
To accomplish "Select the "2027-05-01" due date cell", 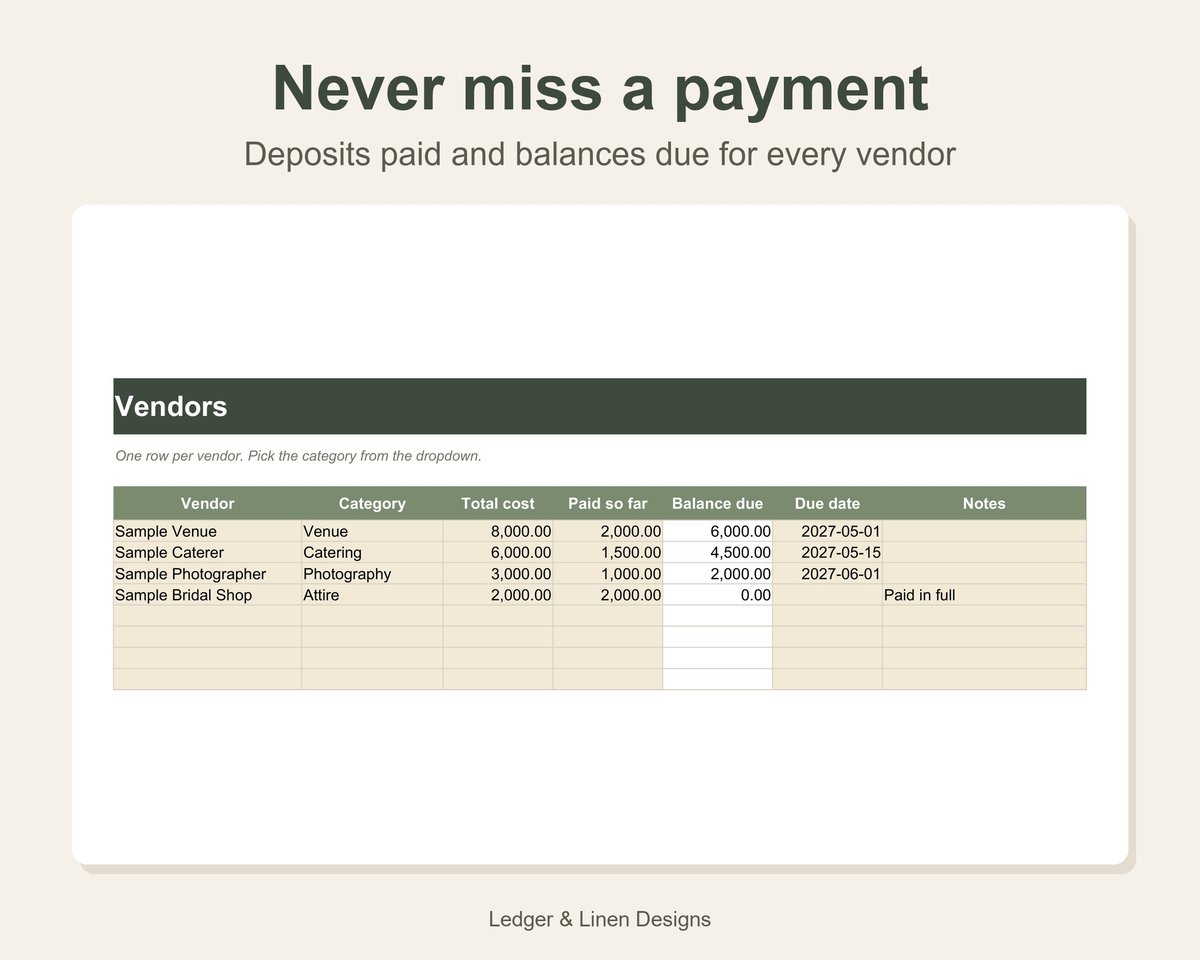I will click(828, 531).
